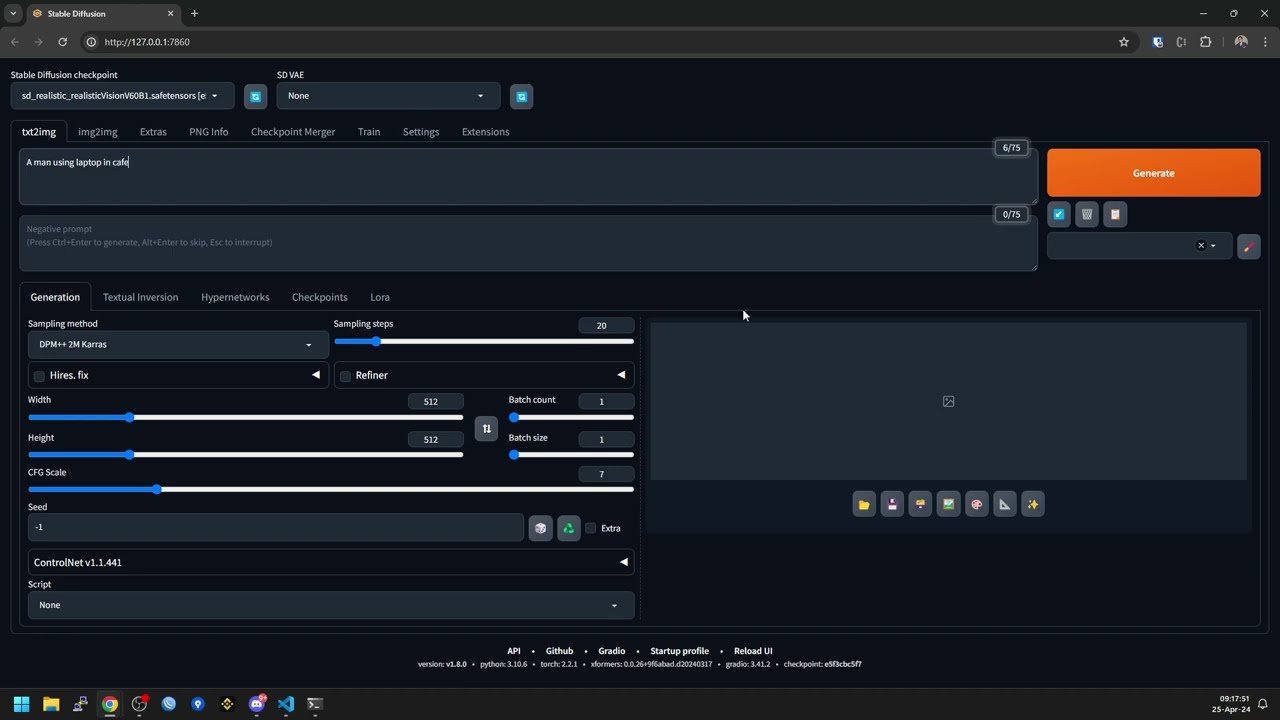Open File Explorer from taskbar

click(51, 704)
